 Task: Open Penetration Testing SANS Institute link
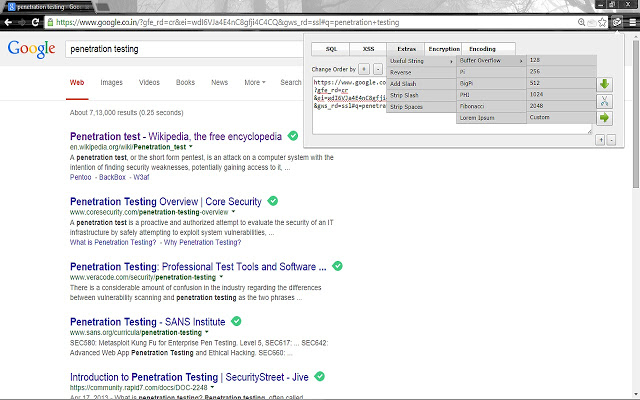[147, 322]
